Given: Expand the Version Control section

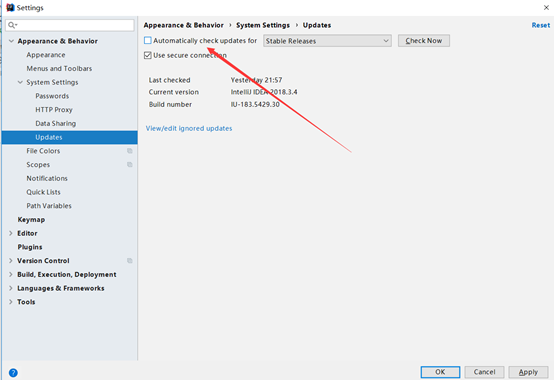Looking at the screenshot, I should 11,261.
